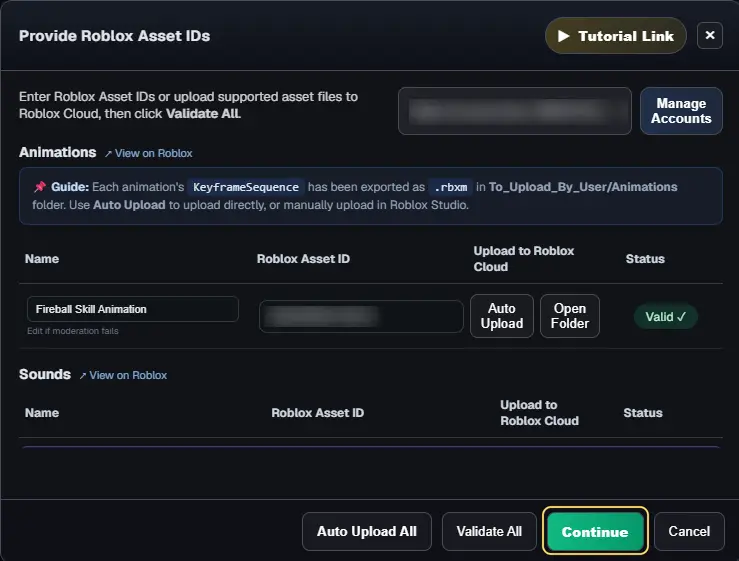Viewport: 739px width, 561px height.
Task: Click the KeyframeSequence code label
Action: pos(246,187)
